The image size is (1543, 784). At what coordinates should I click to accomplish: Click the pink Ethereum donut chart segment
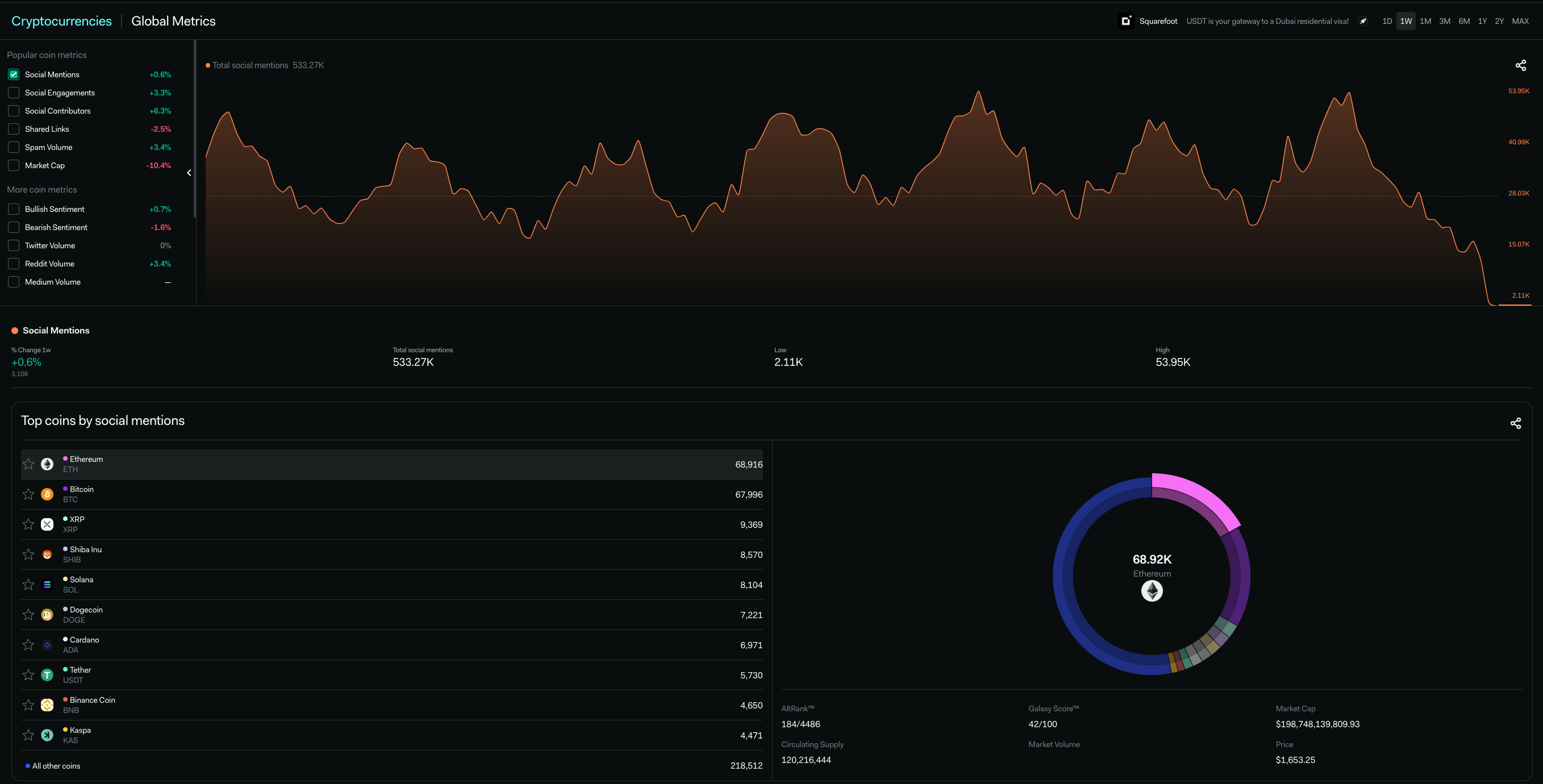click(1198, 497)
